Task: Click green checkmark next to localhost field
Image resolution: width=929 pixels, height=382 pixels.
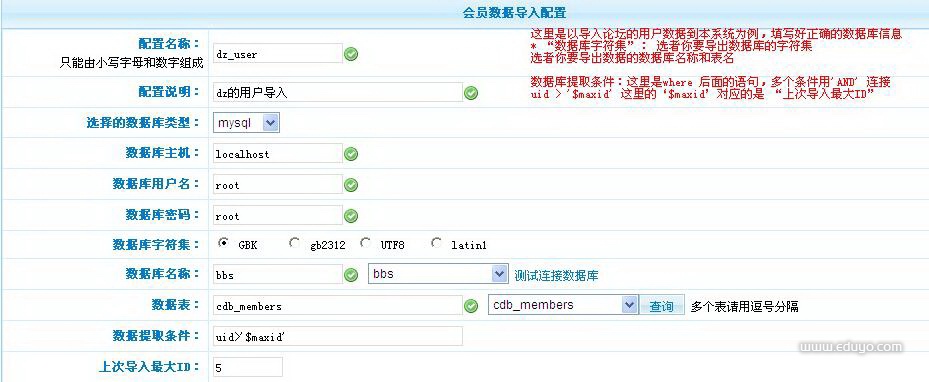Action: 351,155
